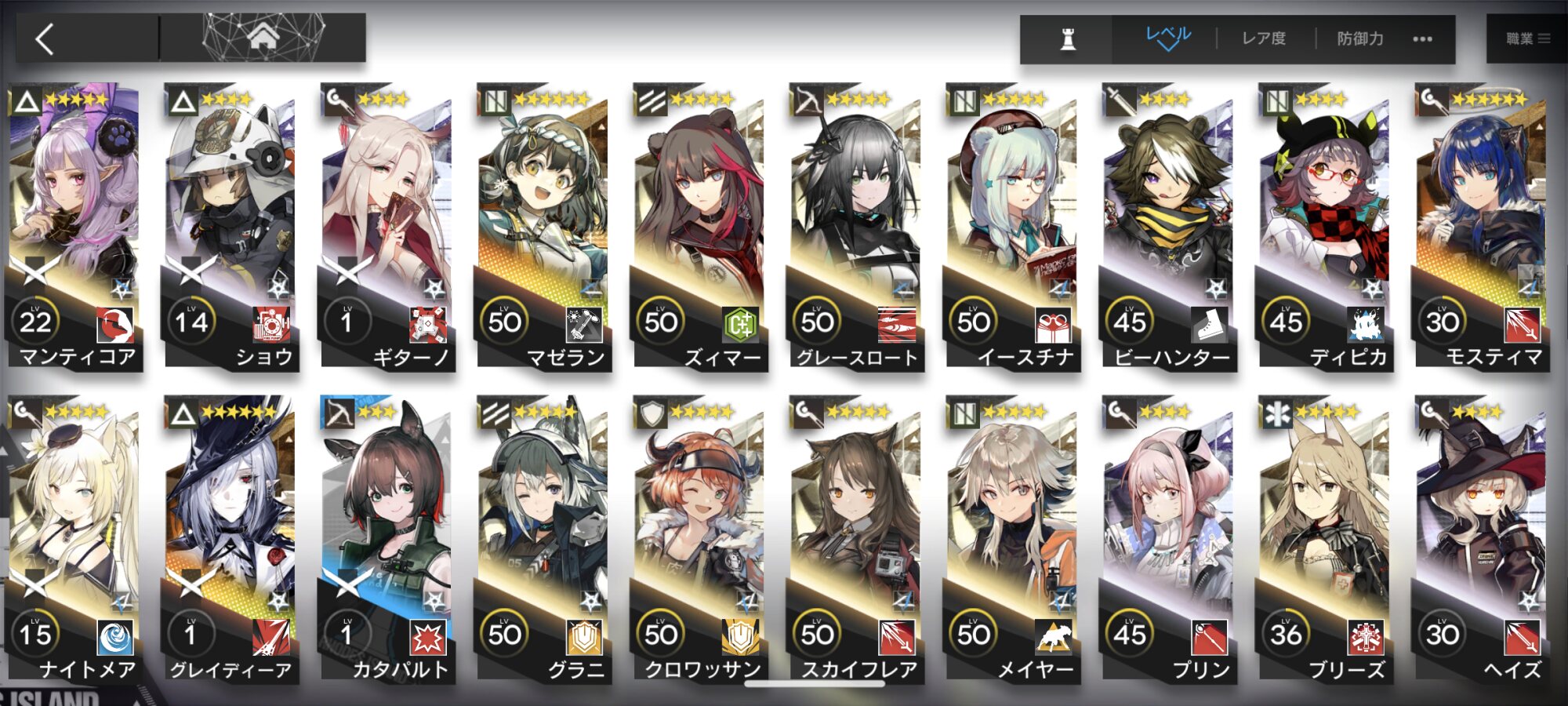Open the モスティマ operator card
This screenshot has width=1568, height=706.
pos(1481,227)
